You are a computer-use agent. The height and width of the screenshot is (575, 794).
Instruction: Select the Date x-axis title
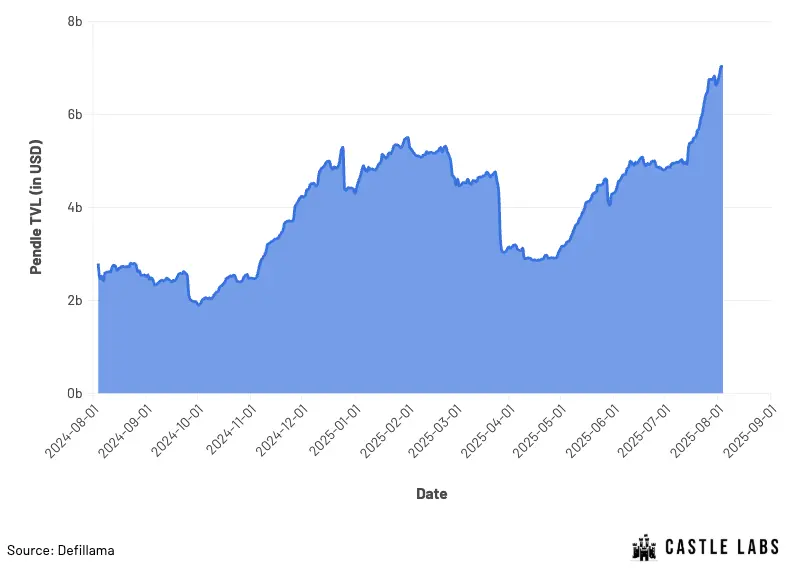(x=432, y=494)
